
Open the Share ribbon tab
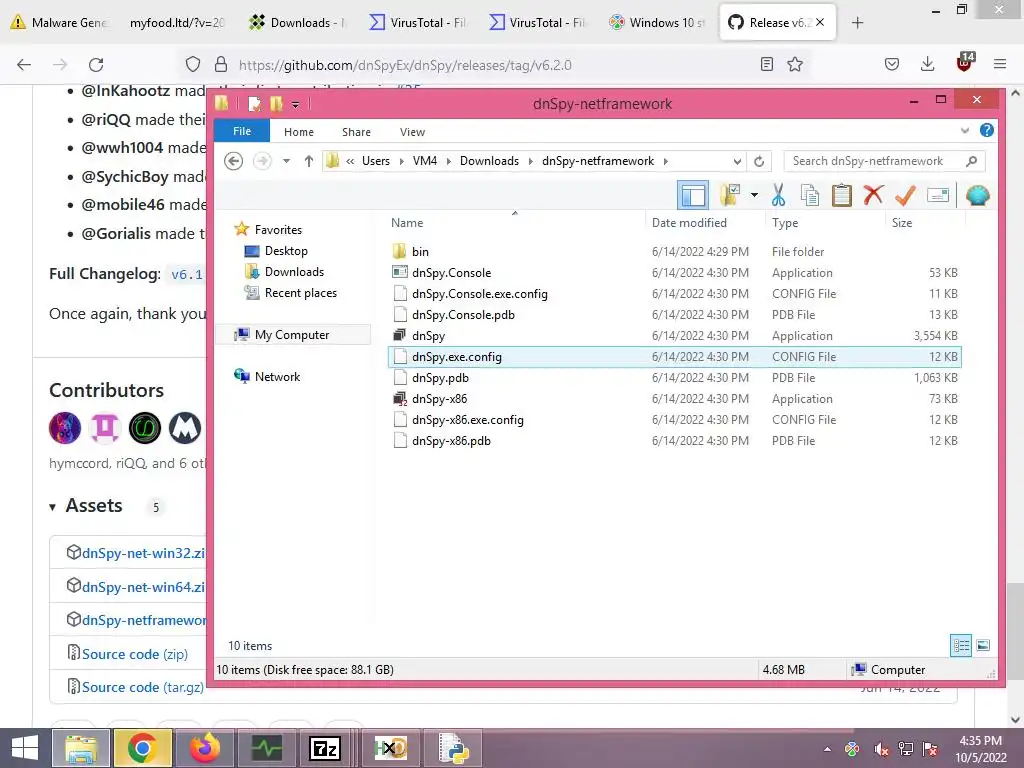(356, 132)
